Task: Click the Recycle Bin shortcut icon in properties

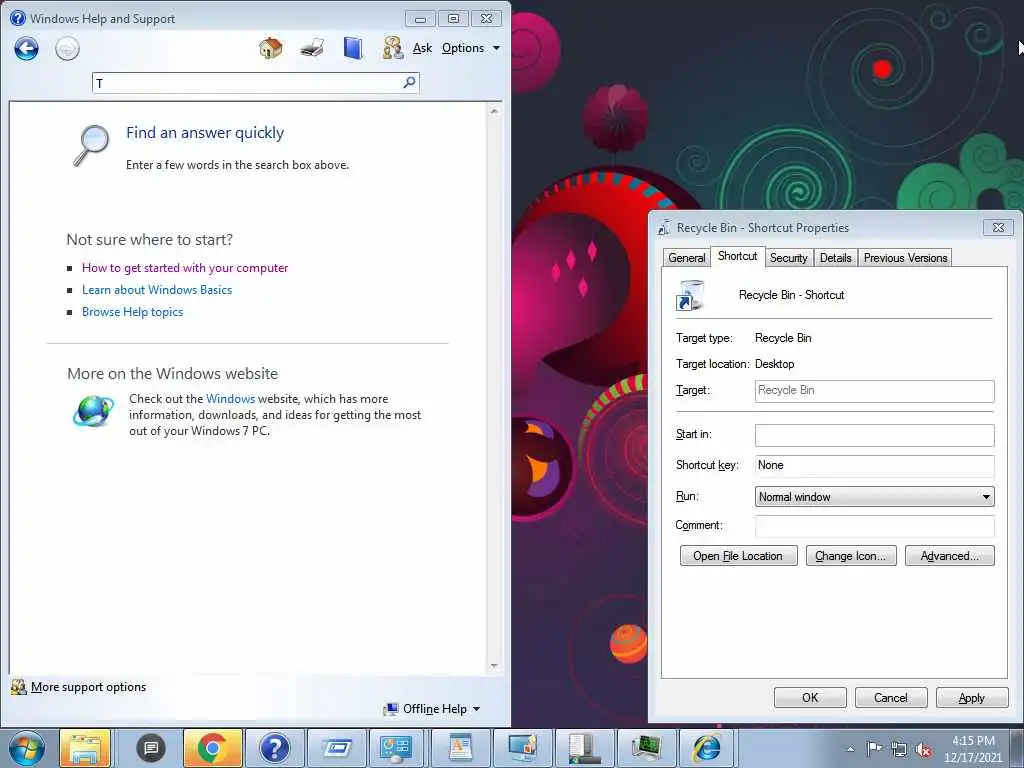Action: [690, 295]
